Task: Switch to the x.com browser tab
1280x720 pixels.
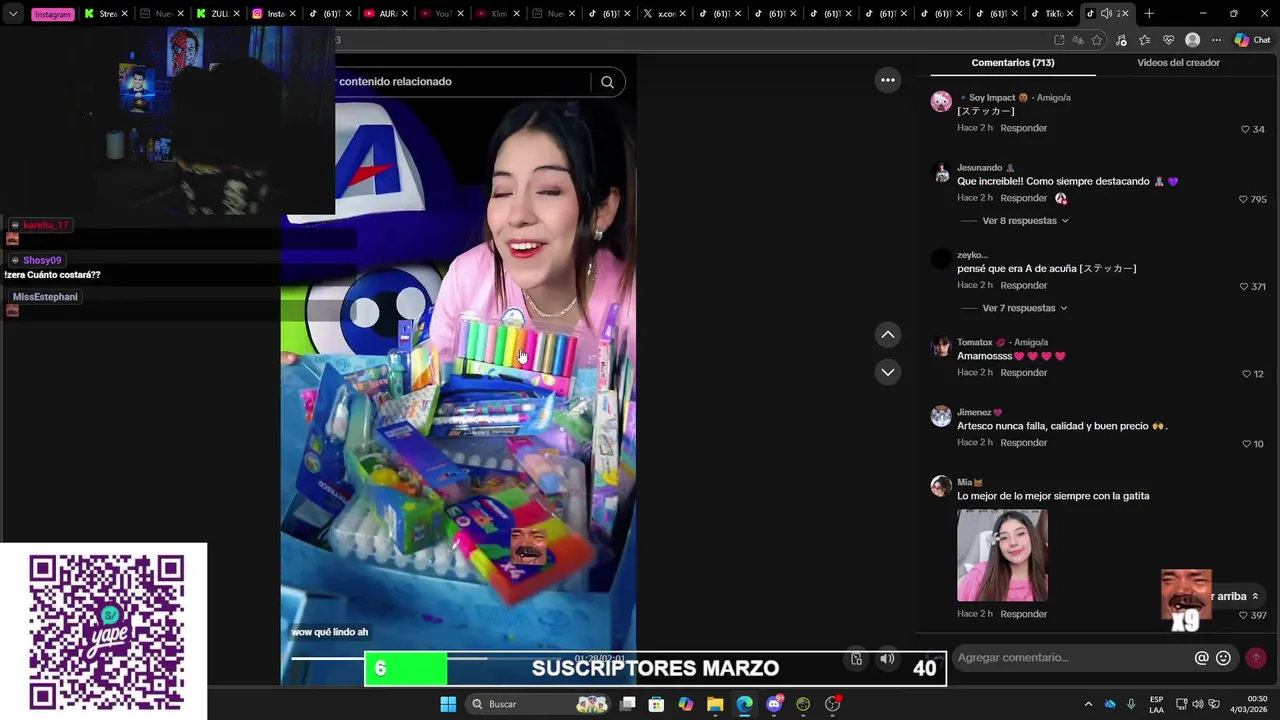Action: (x=665, y=14)
